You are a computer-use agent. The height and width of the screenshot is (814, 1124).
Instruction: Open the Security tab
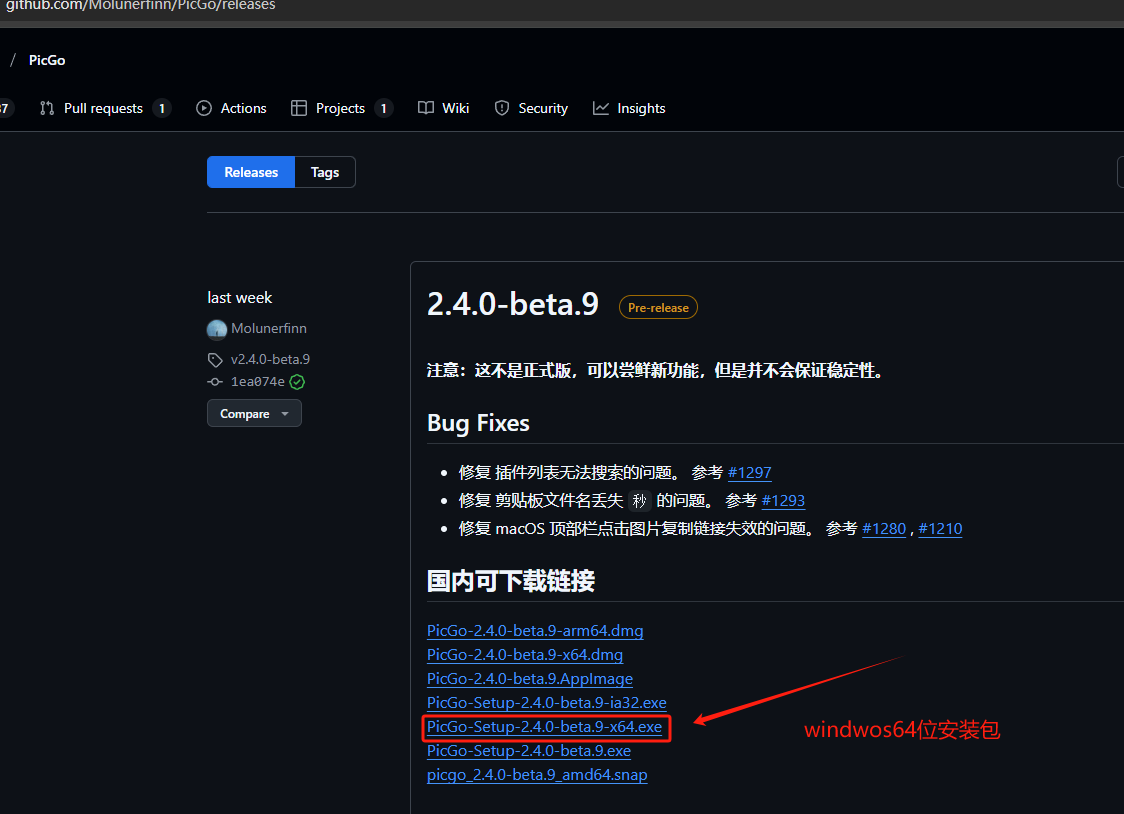coord(531,108)
